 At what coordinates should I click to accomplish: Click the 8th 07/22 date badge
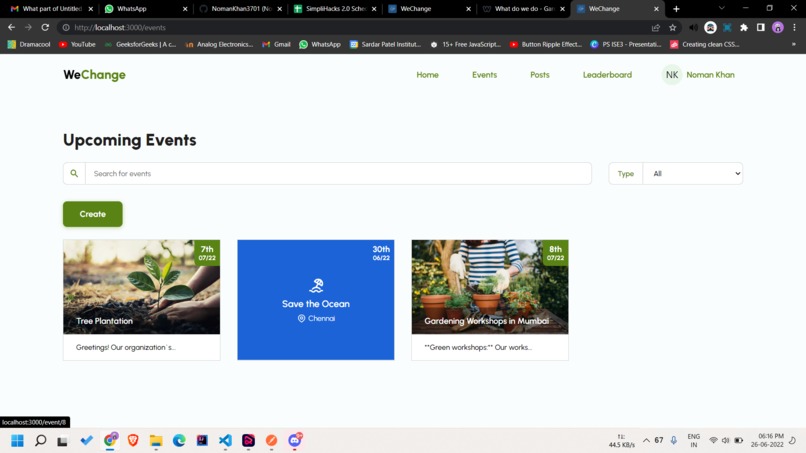tap(555, 252)
